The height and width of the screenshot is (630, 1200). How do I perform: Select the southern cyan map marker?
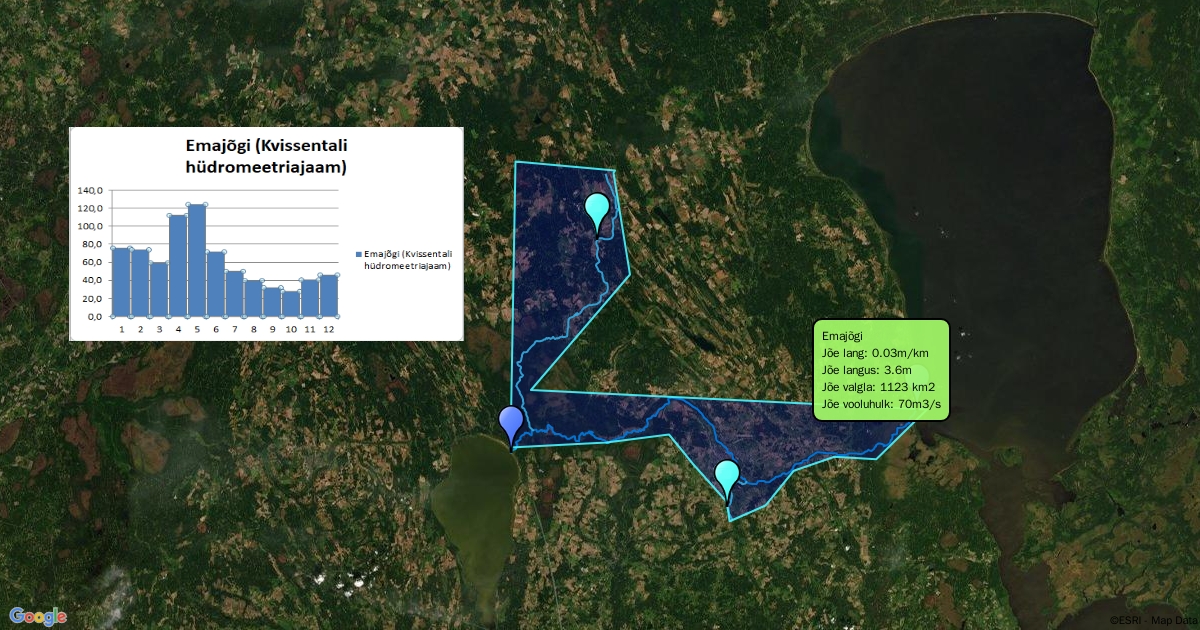point(726,477)
